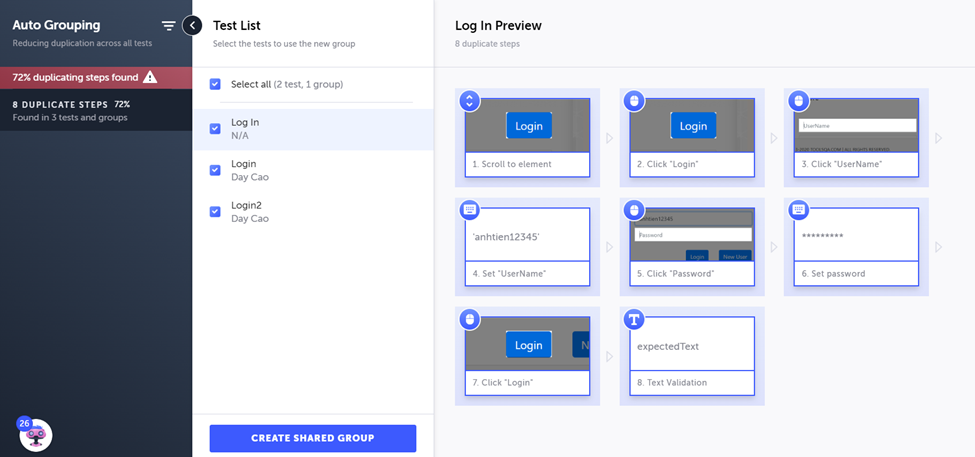Uncheck the Log In test checkbox
975x457 pixels.
215,128
